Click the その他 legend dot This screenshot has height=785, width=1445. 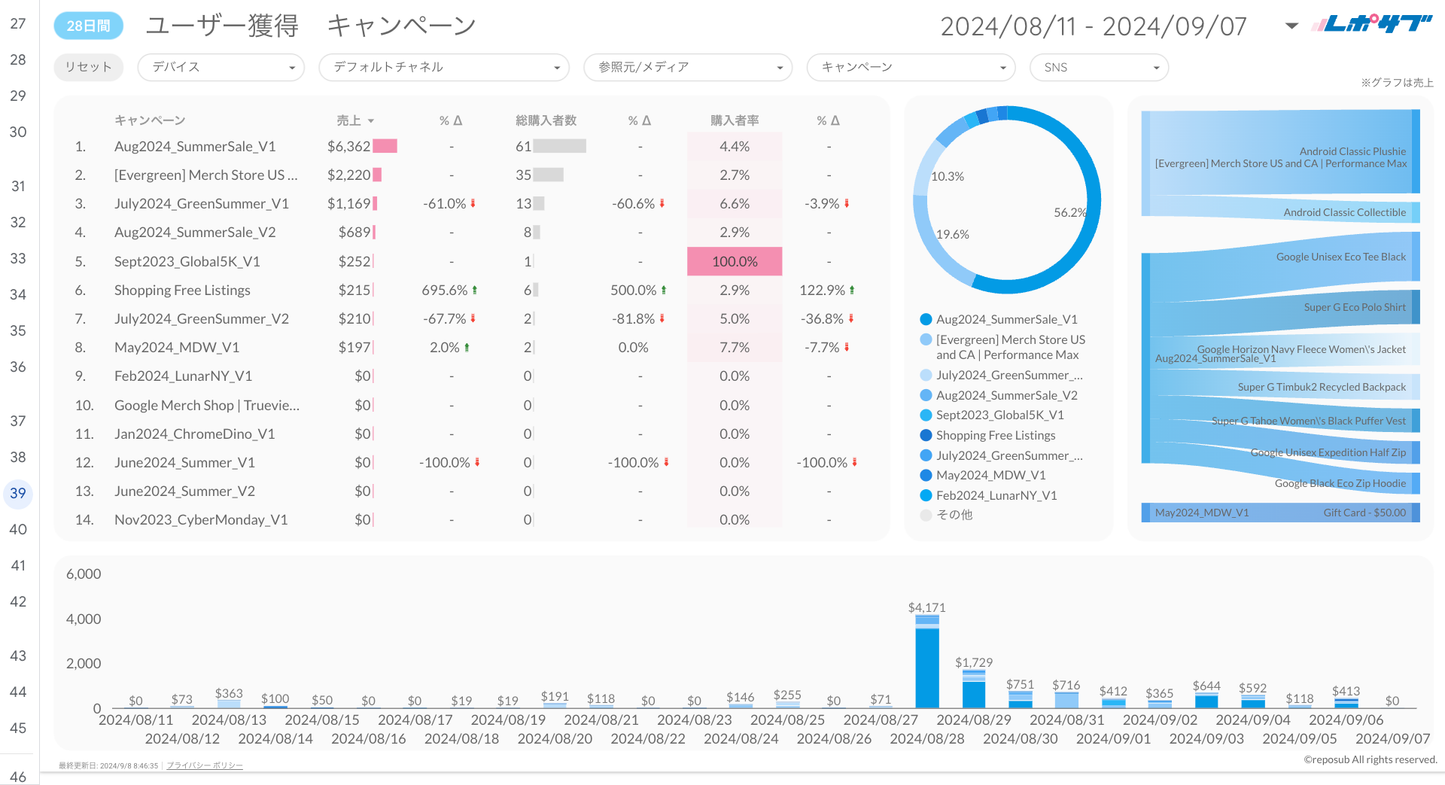[925, 516]
